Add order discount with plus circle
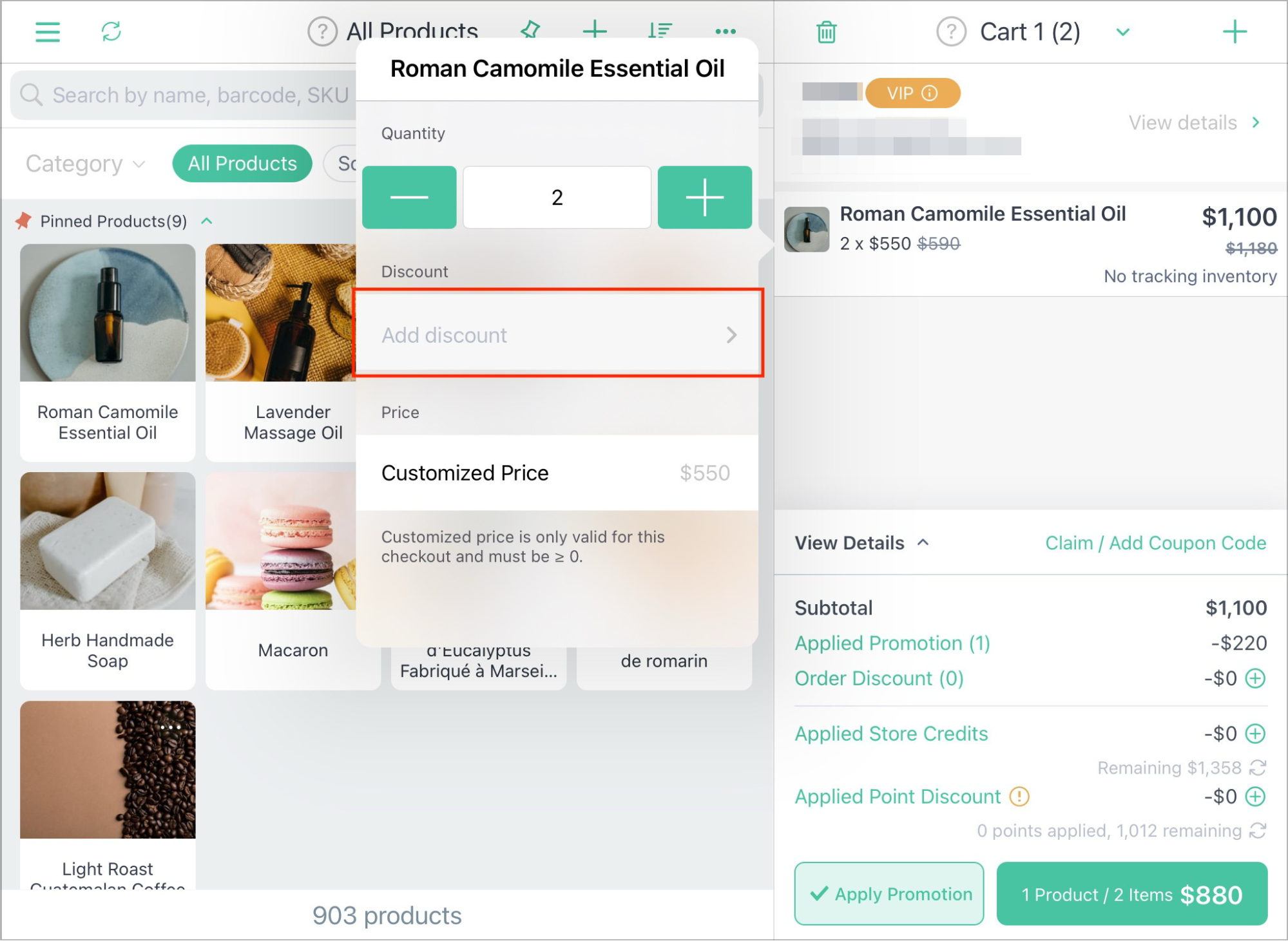The height and width of the screenshot is (941, 1288). pos(1255,678)
